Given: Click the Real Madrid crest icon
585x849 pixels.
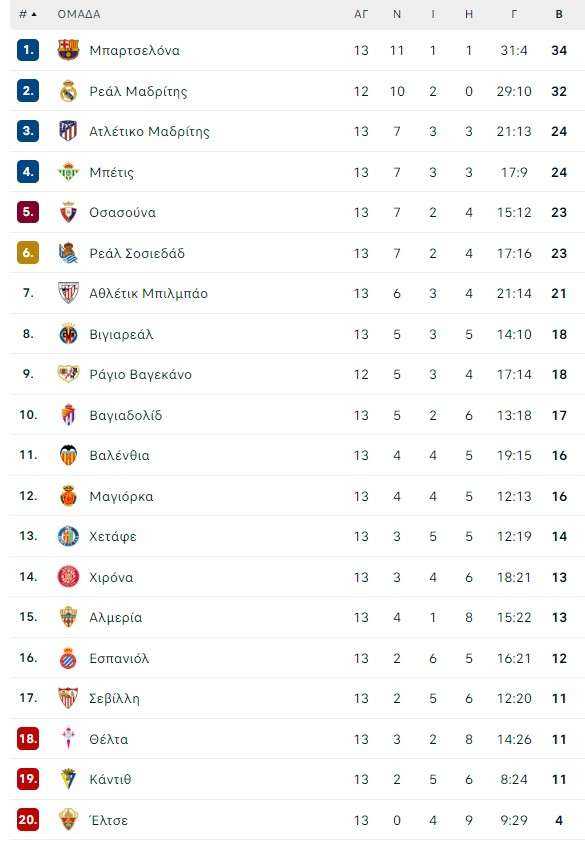Looking at the screenshot, I should 68,91.
